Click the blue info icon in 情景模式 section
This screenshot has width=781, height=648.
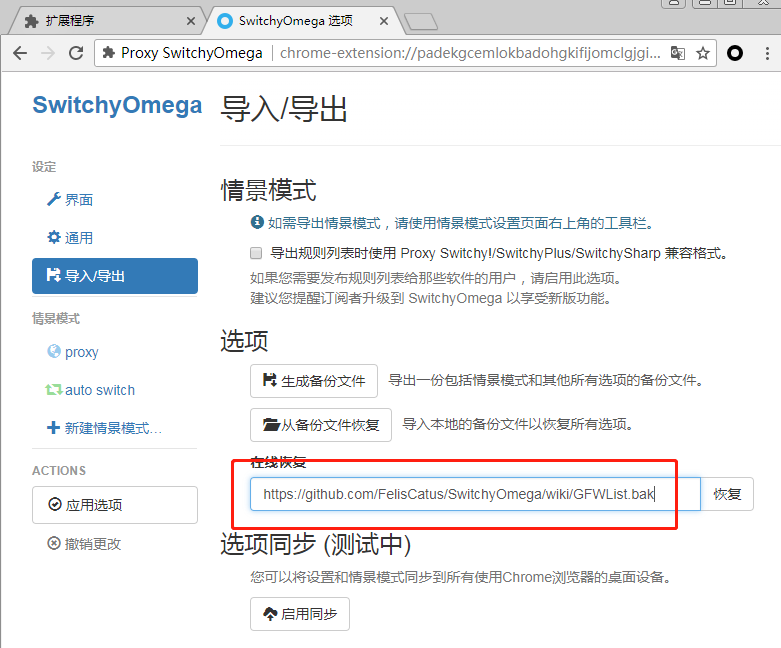[257, 222]
